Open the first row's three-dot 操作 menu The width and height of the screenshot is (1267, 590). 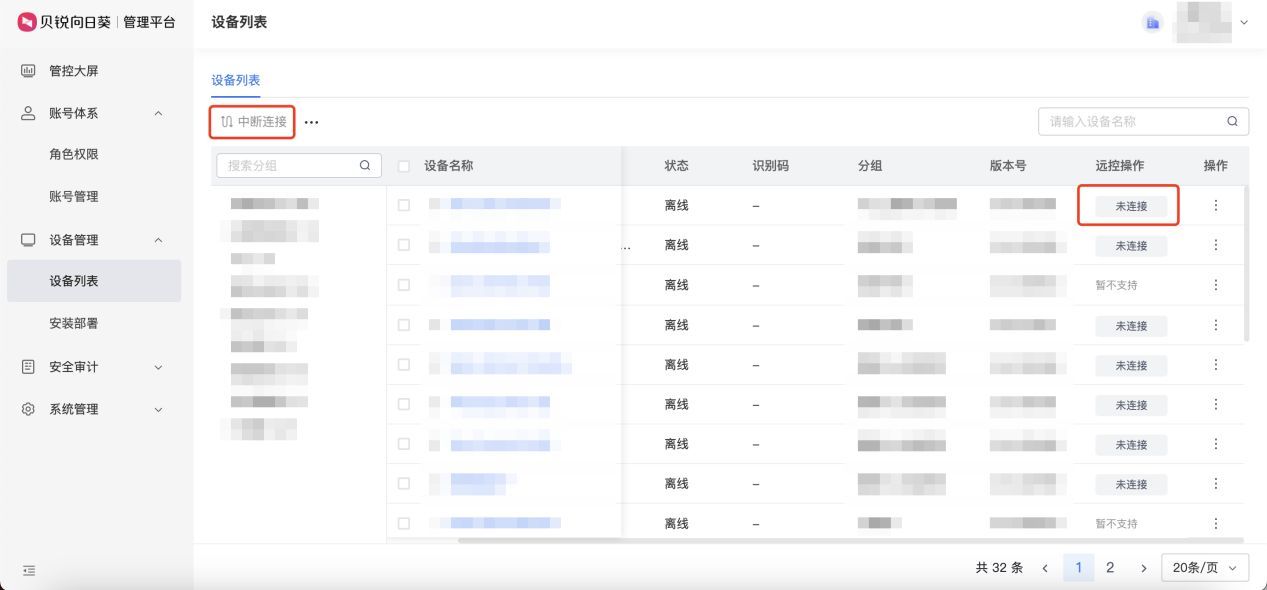click(1216, 205)
